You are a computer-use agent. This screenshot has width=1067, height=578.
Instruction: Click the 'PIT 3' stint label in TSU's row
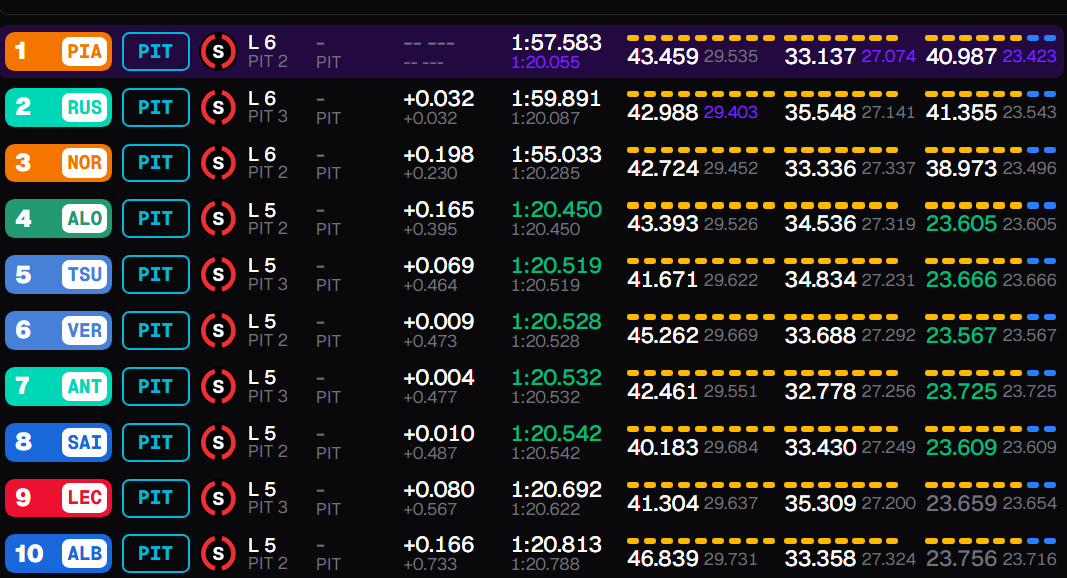pos(267,285)
